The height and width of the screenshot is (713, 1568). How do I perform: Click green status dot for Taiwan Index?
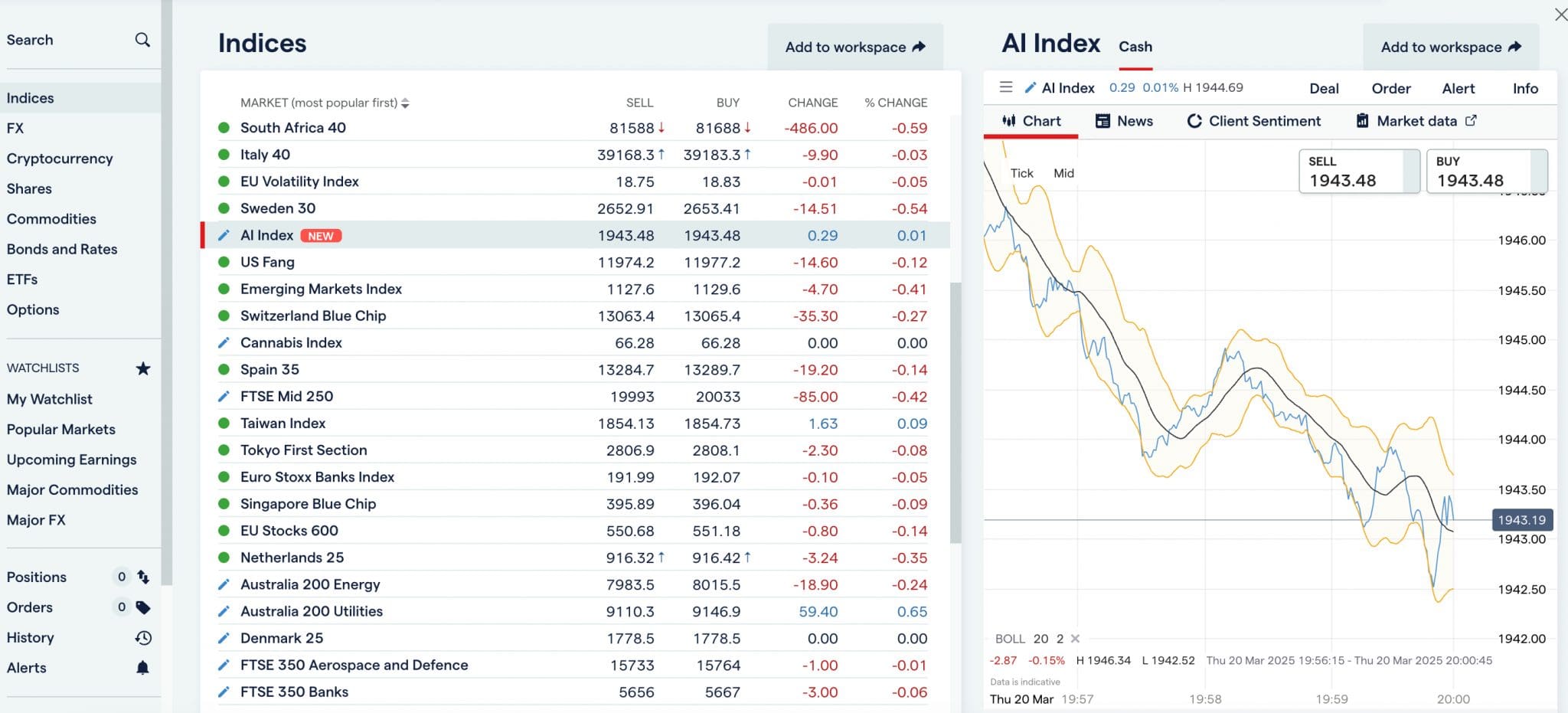[224, 423]
